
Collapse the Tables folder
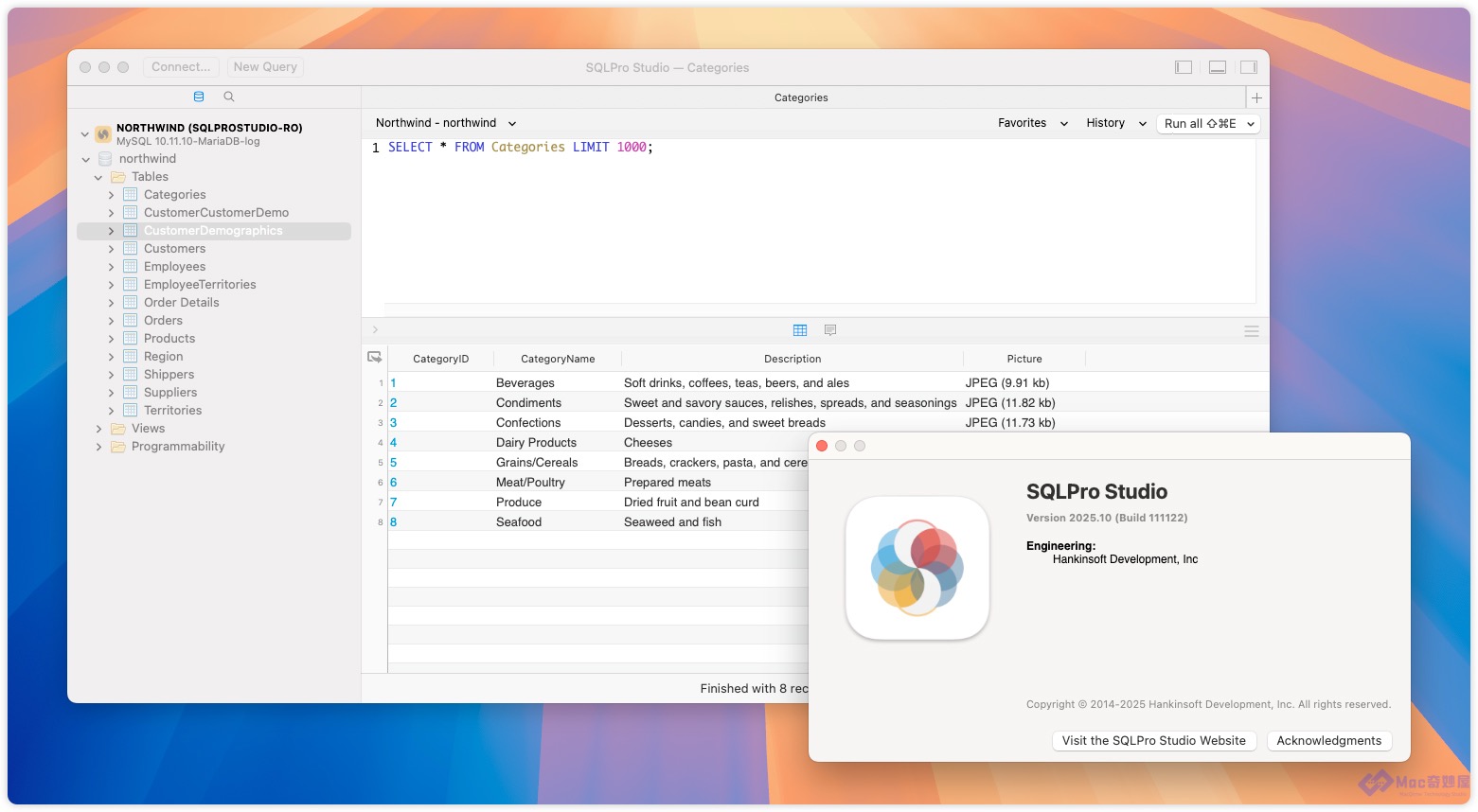(x=98, y=177)
